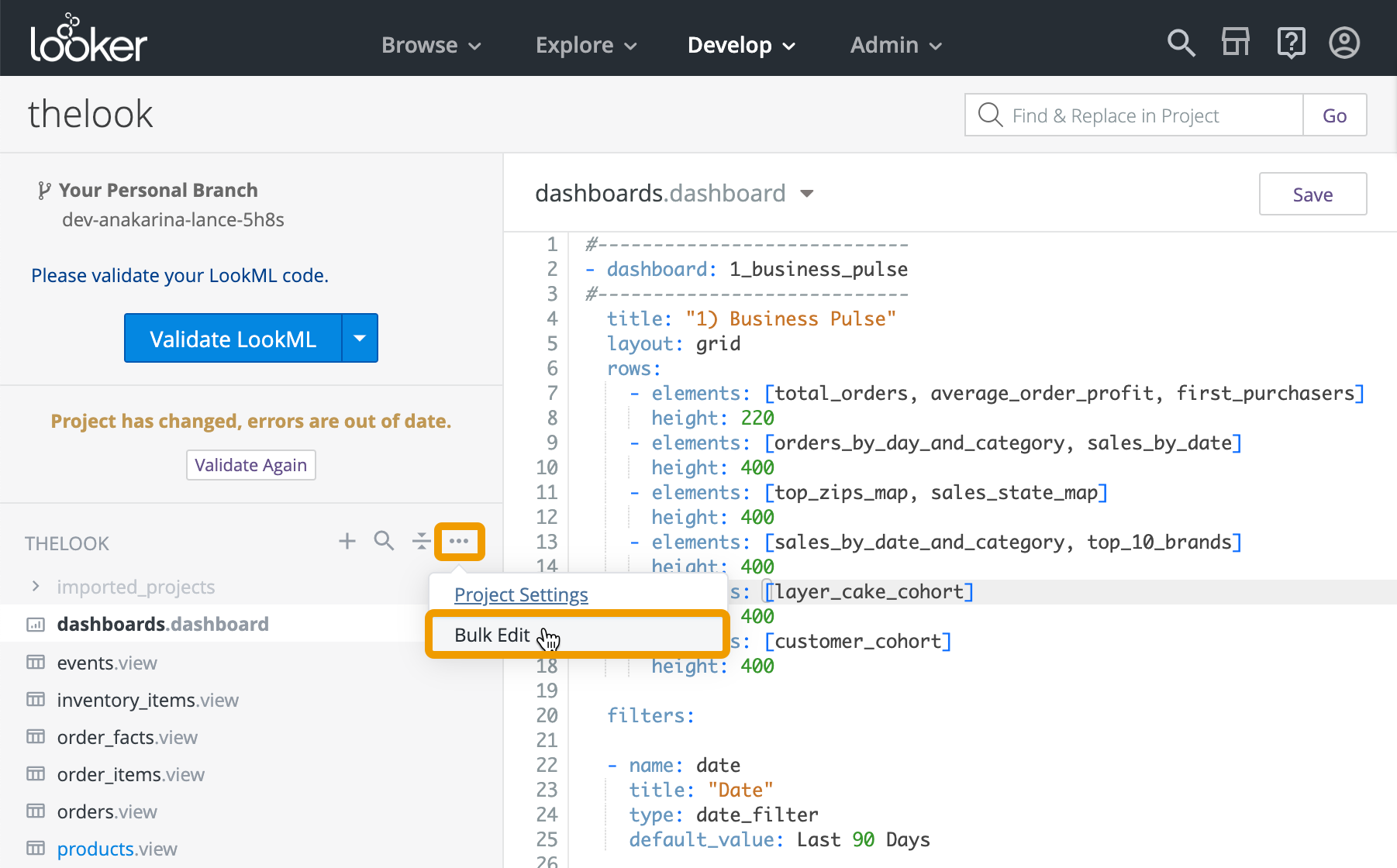Click the collapse-all folders icon
Screen dimensions: 1397x868
[x=421, y=541]
